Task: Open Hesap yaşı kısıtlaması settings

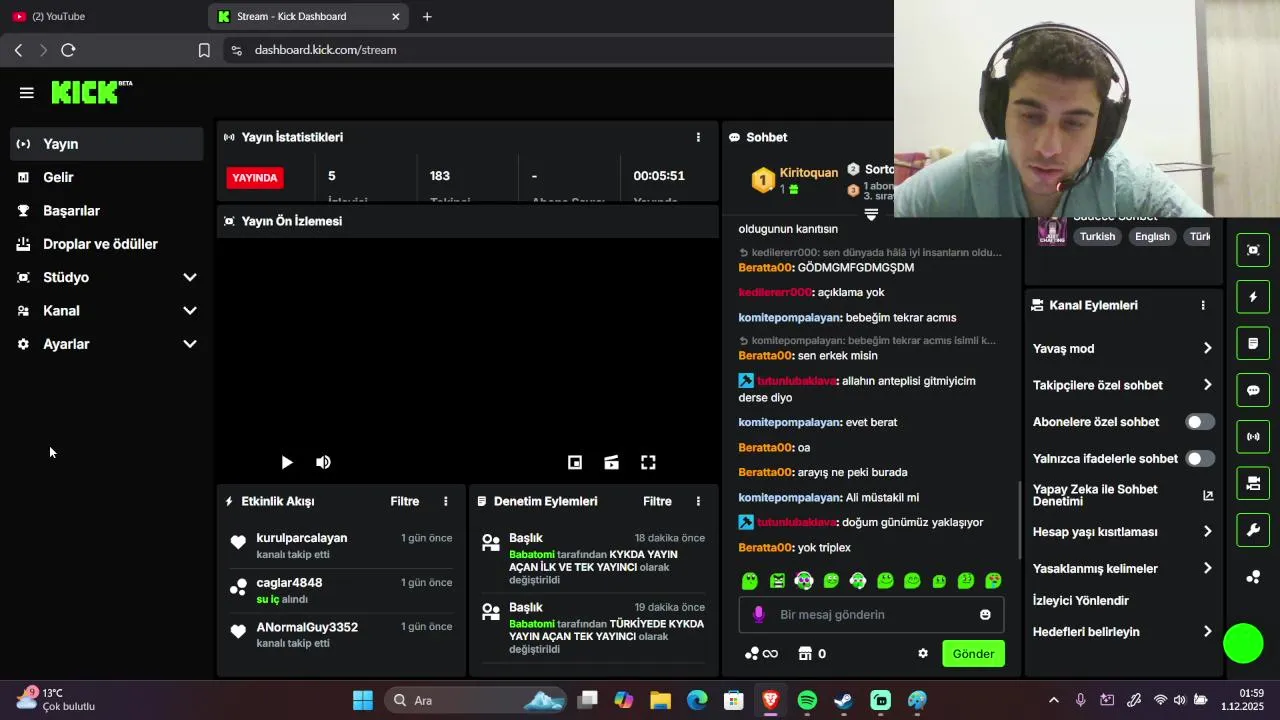Action: click(1123, 531)
